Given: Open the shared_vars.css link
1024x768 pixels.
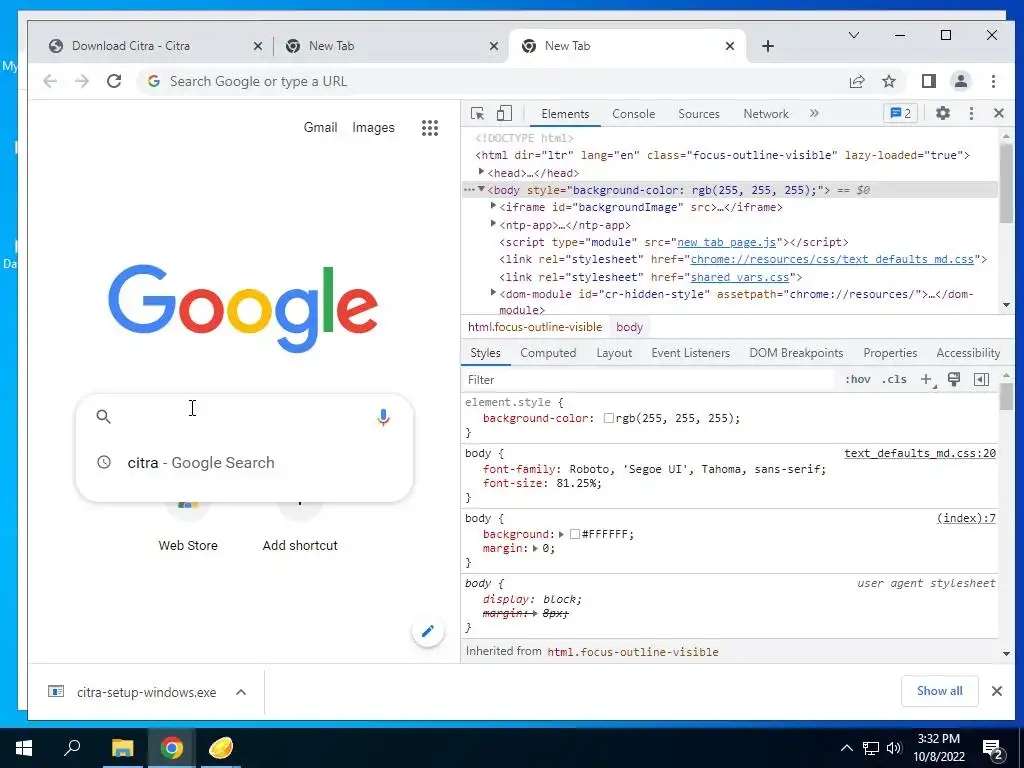Looking at the screenshot, I should click(x=739, y=277).
